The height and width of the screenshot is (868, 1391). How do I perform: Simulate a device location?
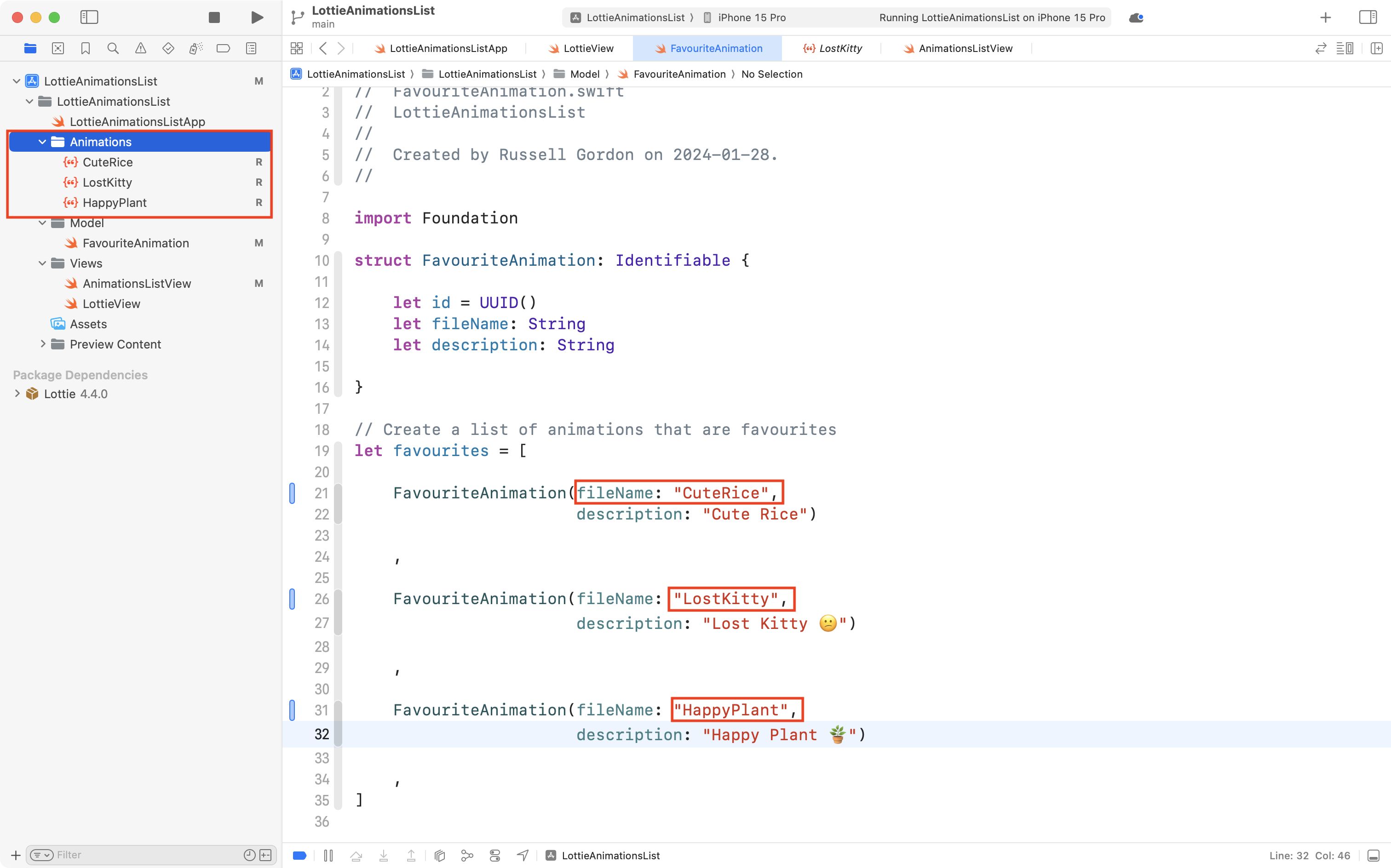[x=522, y=856]
